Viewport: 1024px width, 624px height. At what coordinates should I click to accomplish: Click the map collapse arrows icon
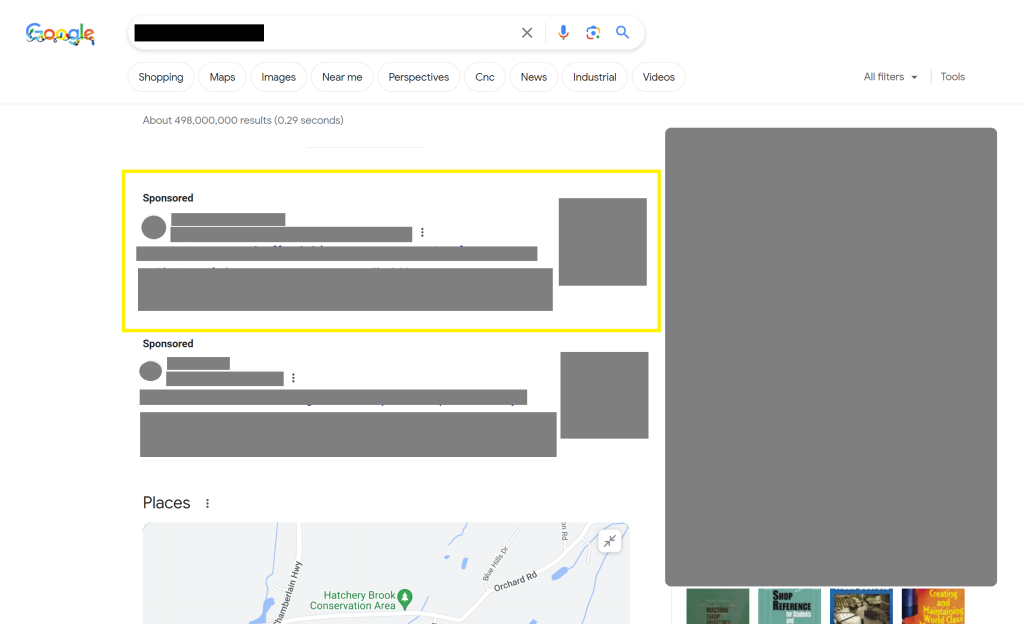click(609, 541)
